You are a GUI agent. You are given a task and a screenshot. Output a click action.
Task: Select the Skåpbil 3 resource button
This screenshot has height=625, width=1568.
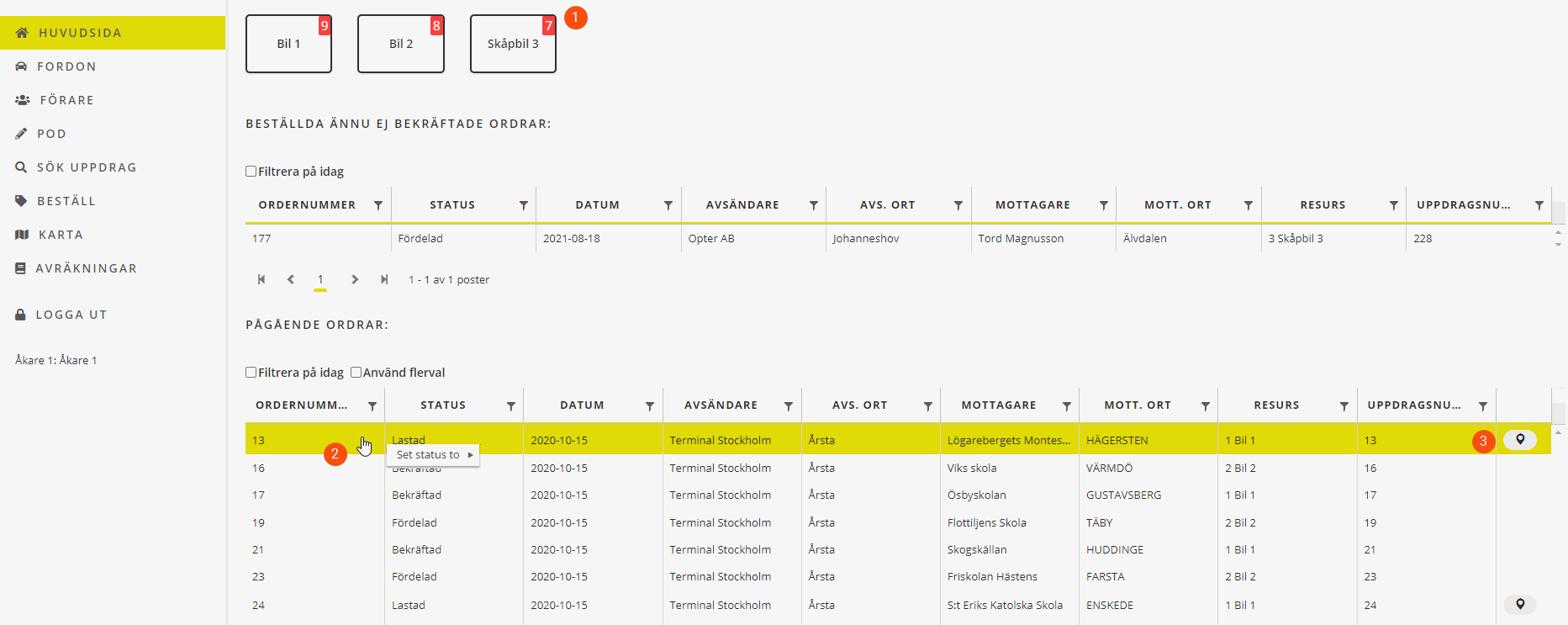pyautogui.click(x=513, y=44)
